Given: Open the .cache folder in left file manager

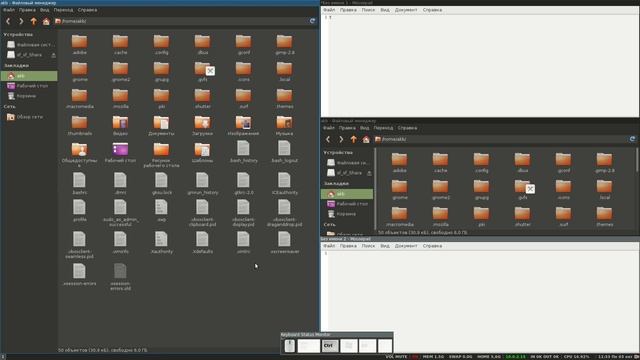Looking at the screenshot, I should tap(120, 44).
